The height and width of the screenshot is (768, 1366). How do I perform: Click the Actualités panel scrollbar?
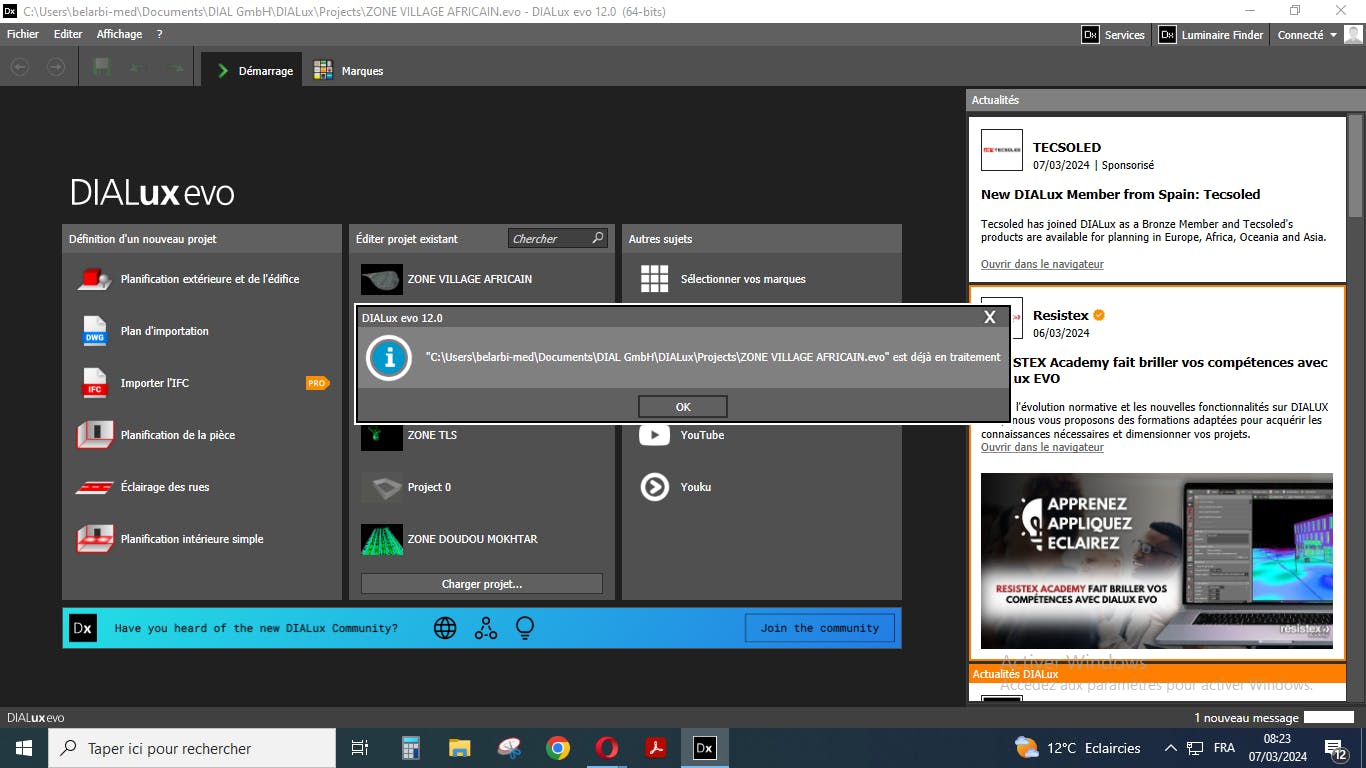[1356, 165]
